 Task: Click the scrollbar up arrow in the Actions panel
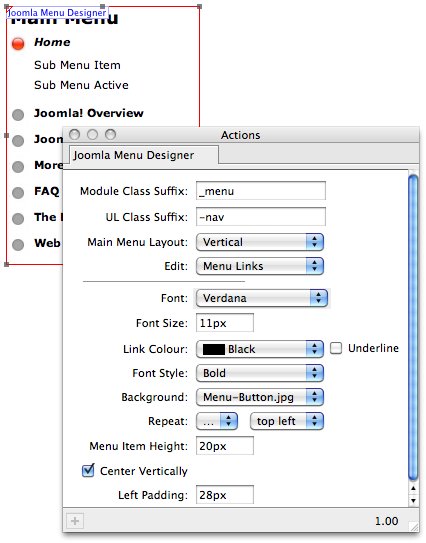[413, 488]
